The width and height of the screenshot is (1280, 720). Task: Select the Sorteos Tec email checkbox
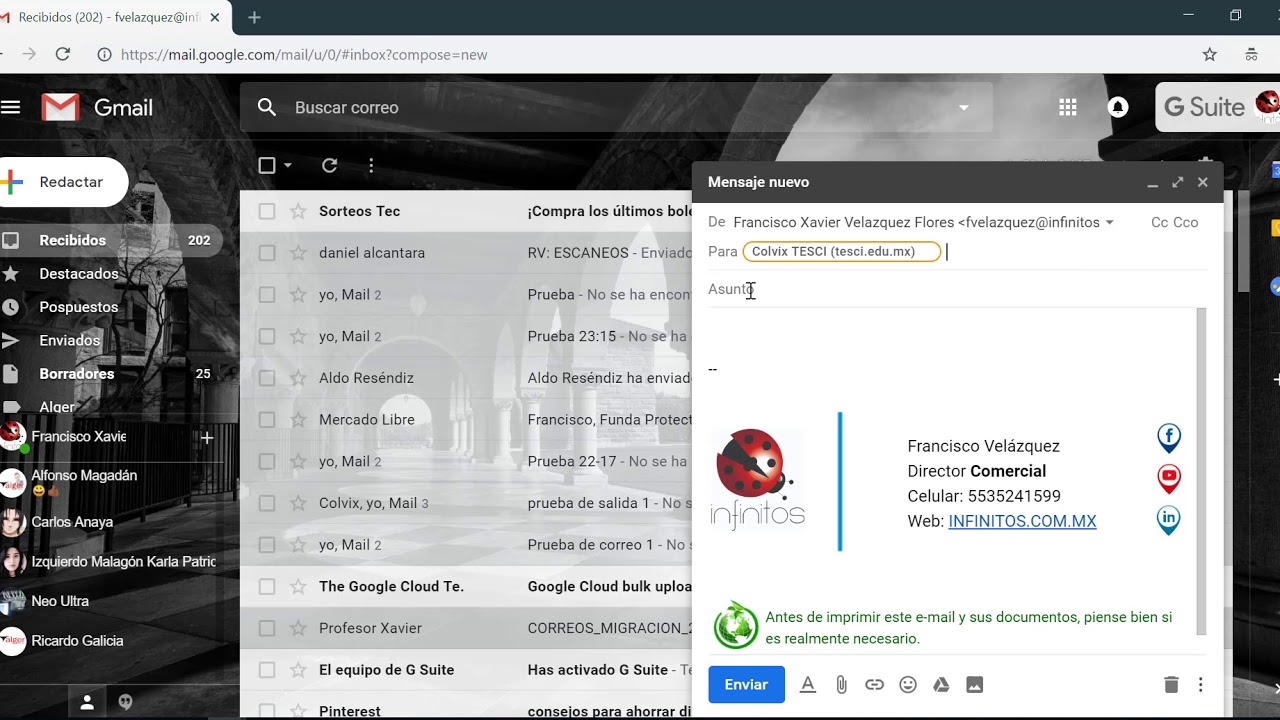pos(267,211)
